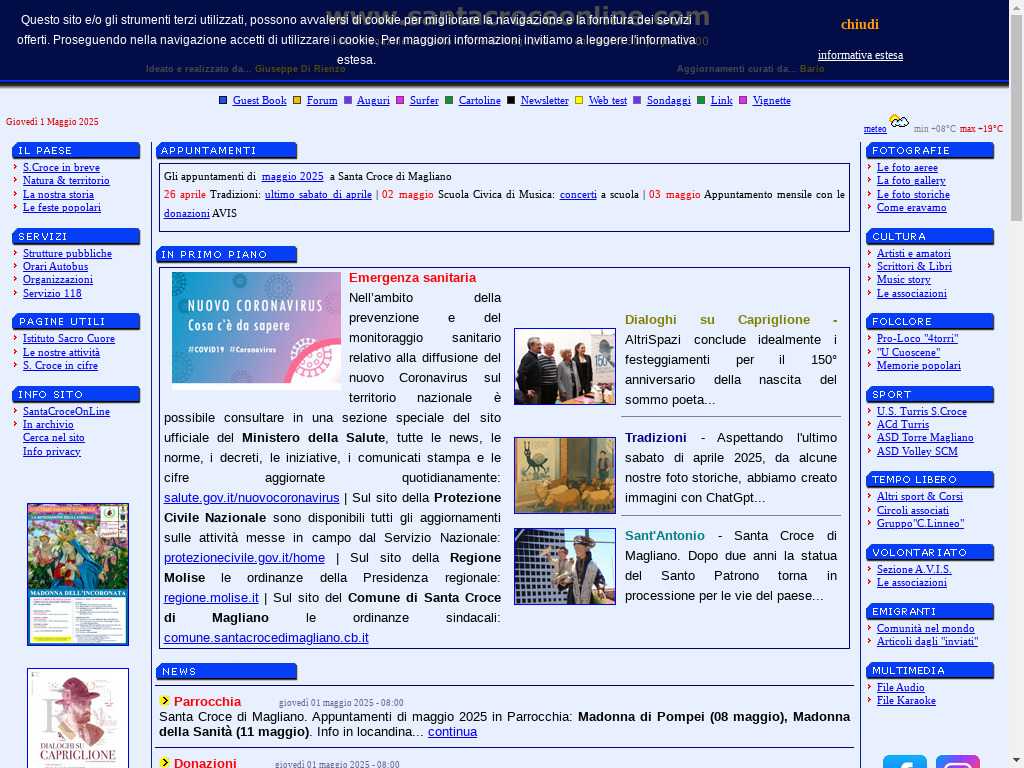Open the Guest Book page
Viewport: 1024px width, 768px height.
point(259,100)
